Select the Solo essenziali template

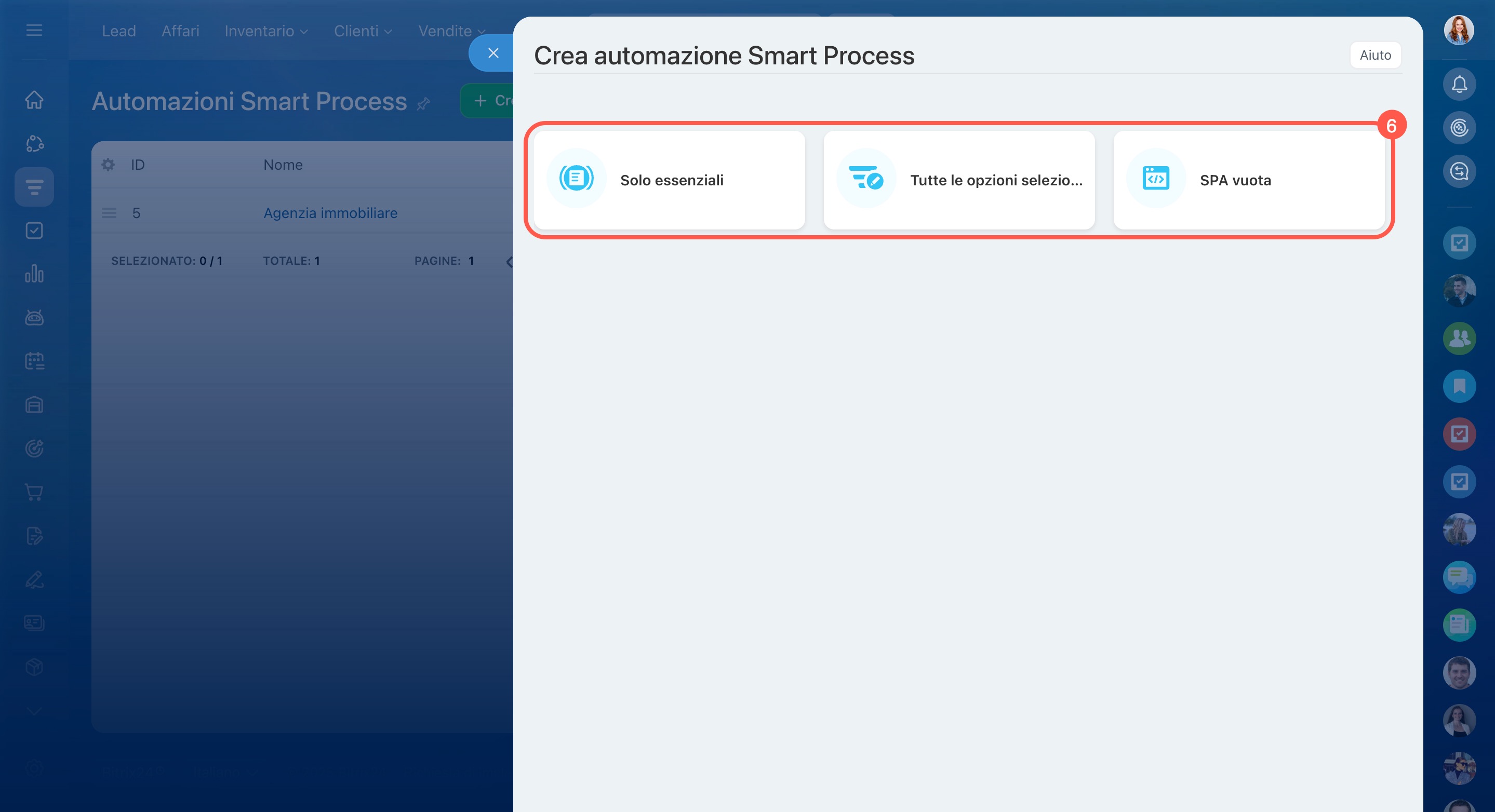(669, 180)
